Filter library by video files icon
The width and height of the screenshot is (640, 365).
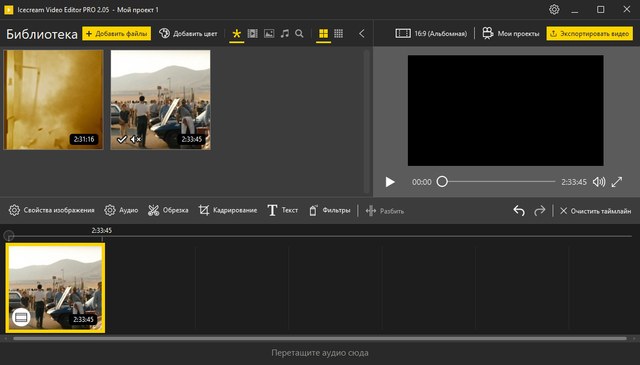[x=253, y=33]
